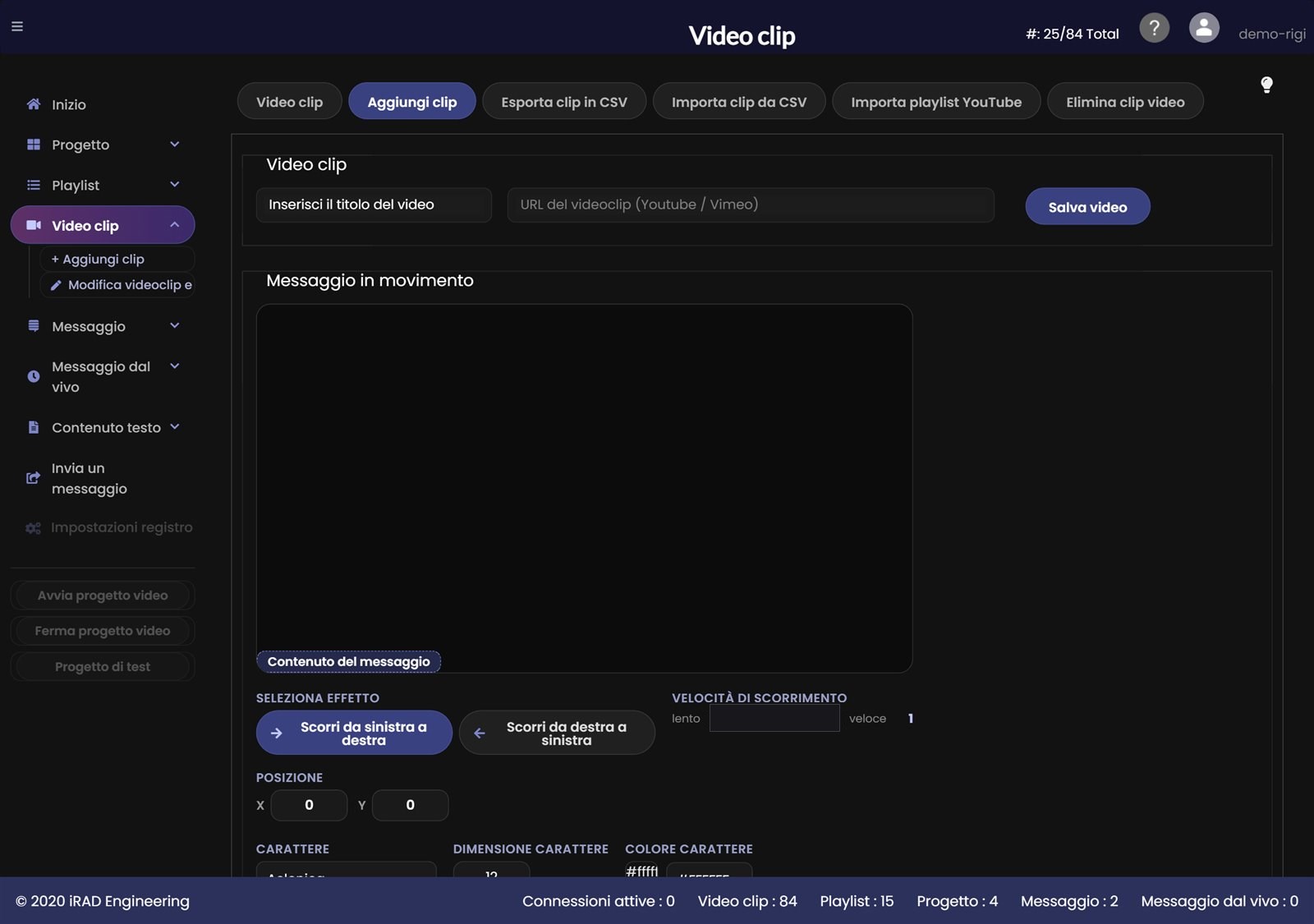The height and width of the screenshot is (924, 1314).
Task: Click the Invia un messaggio share icon
Action: [x=33, y=478]
